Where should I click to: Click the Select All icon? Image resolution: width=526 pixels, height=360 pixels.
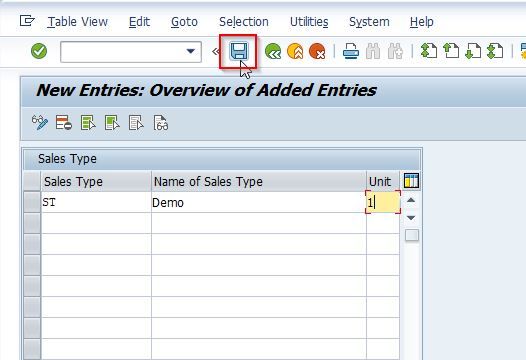pyautogui.click(x=88, y=122)
